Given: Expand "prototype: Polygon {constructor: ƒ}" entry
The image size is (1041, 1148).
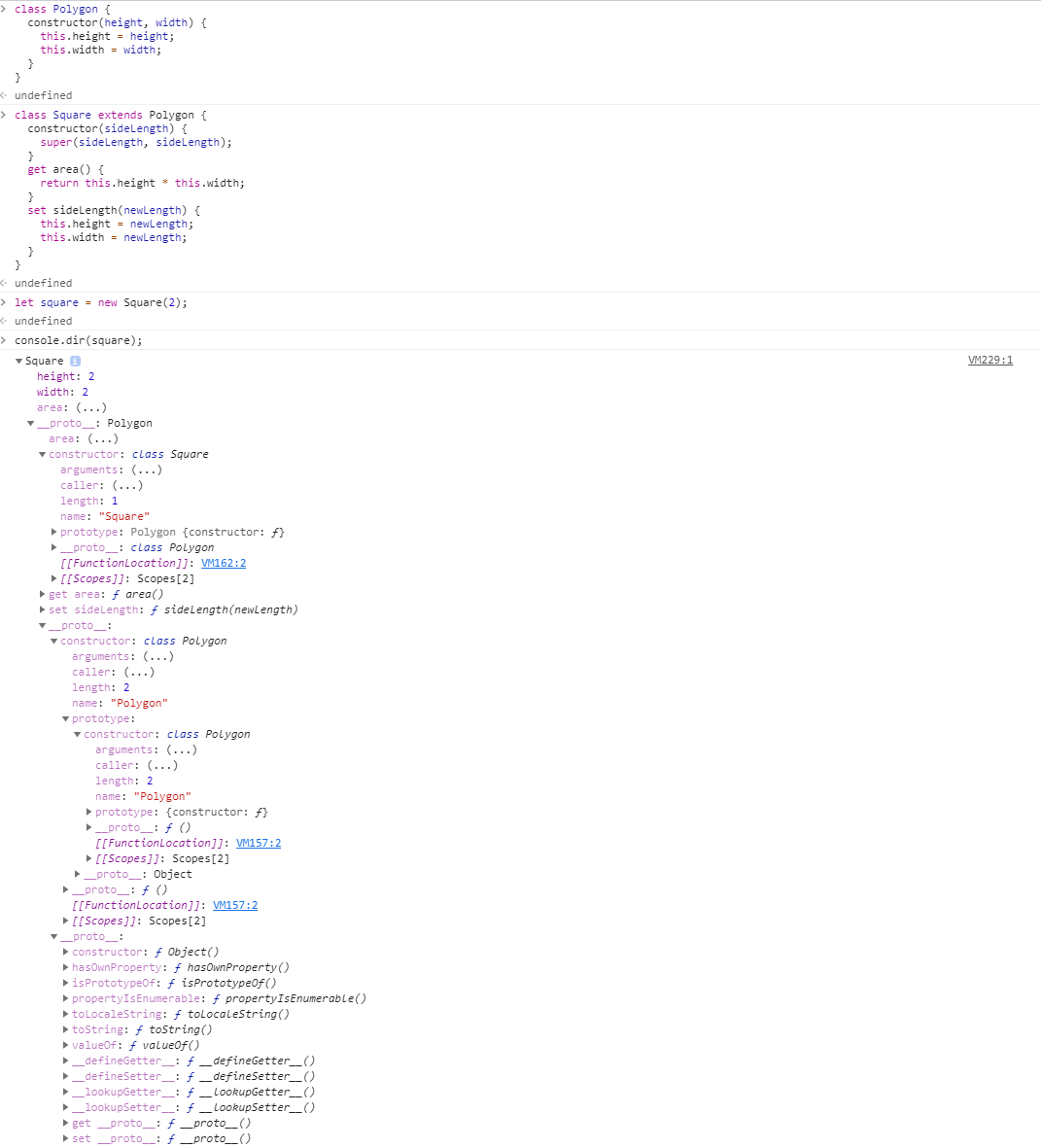Looking at the screenshot, I should 54,533.
